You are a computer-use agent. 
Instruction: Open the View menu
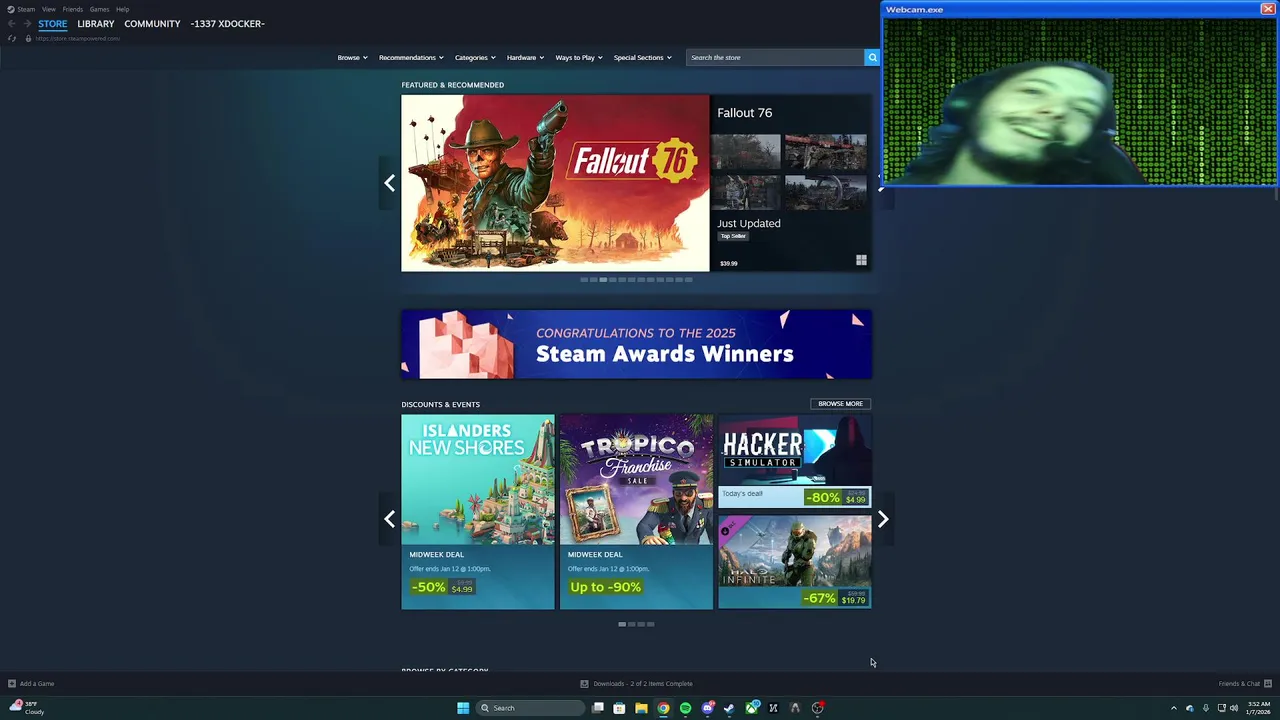[49, 9]
